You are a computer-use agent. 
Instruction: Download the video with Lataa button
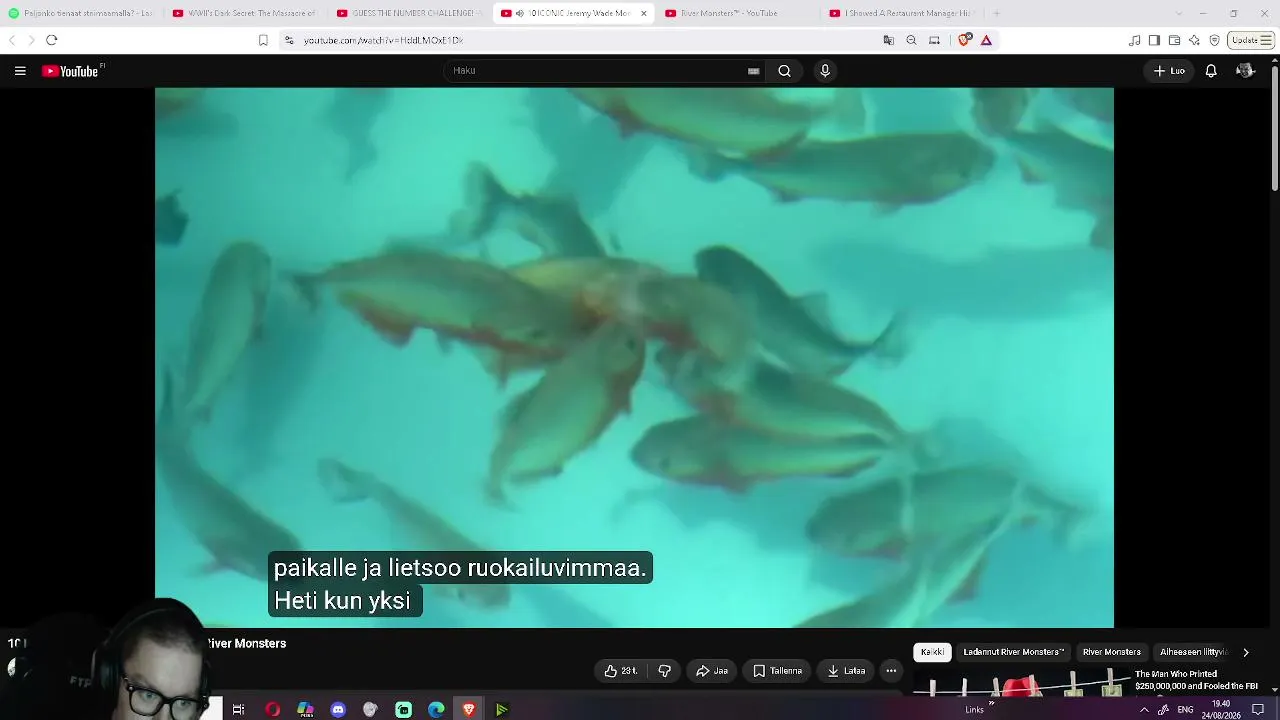pyautogui.click(x=846, y=671)
